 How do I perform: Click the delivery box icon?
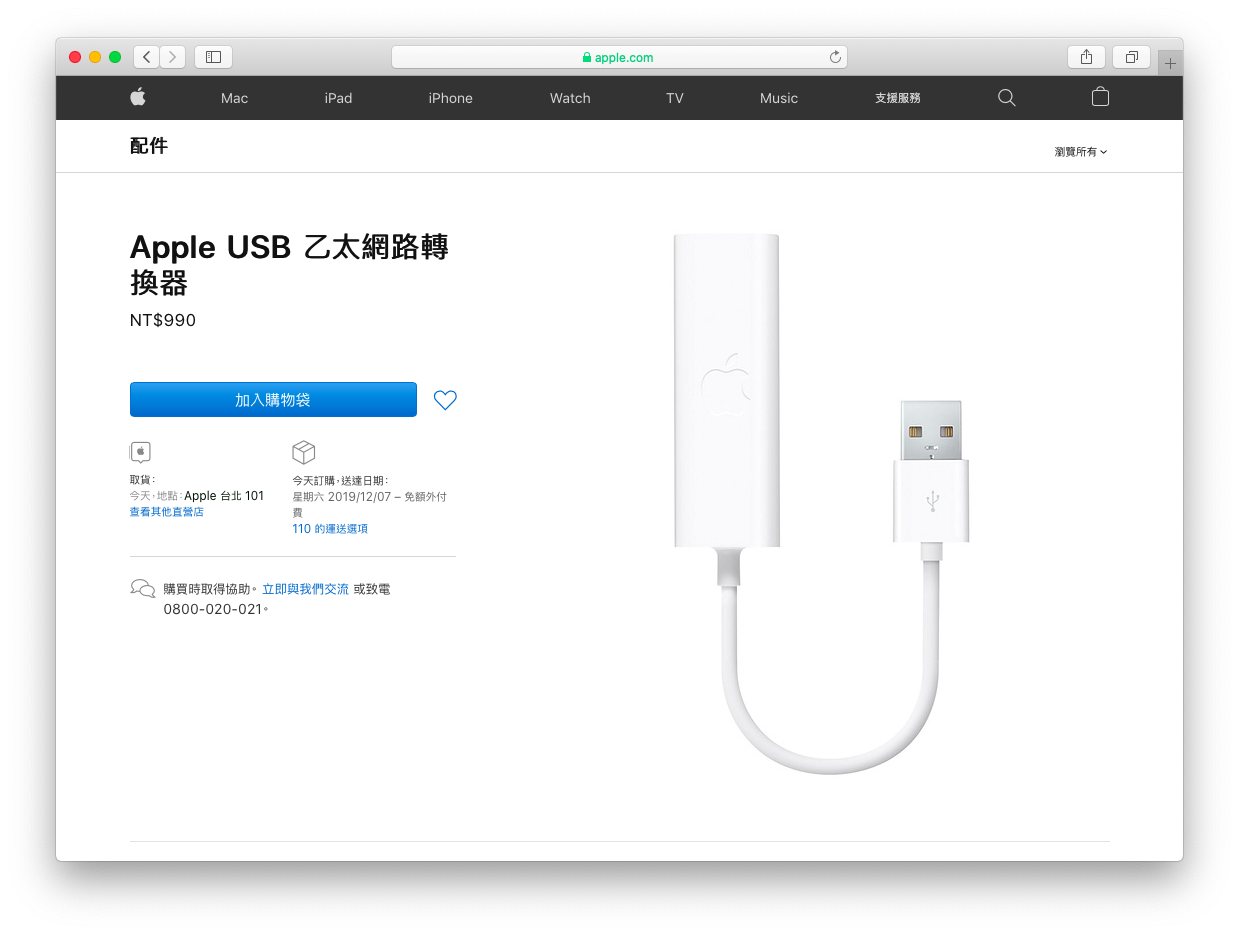pos(304,452)
